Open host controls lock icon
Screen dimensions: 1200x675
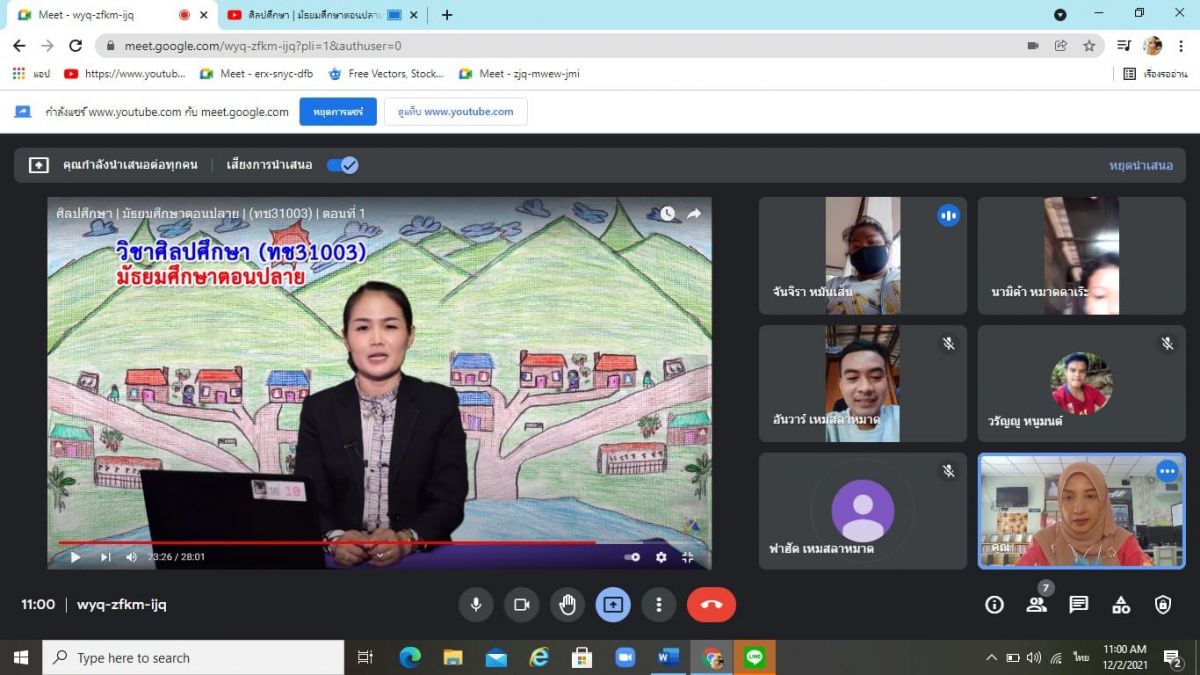(x=1162, y=604)
